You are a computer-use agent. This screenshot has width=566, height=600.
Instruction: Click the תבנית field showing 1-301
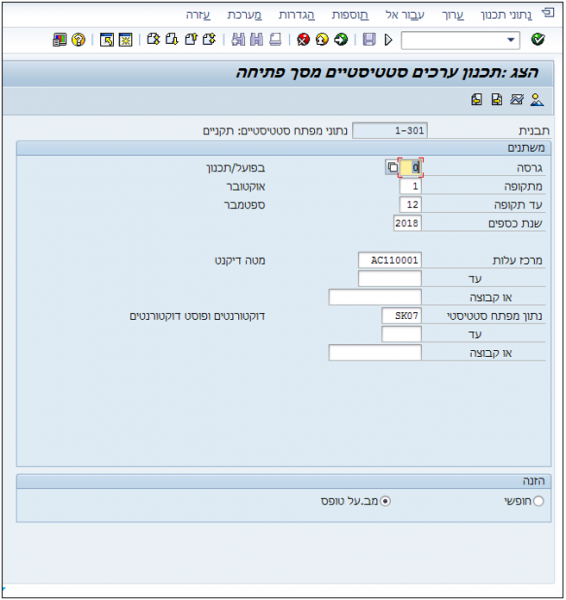tap(390, 130)
